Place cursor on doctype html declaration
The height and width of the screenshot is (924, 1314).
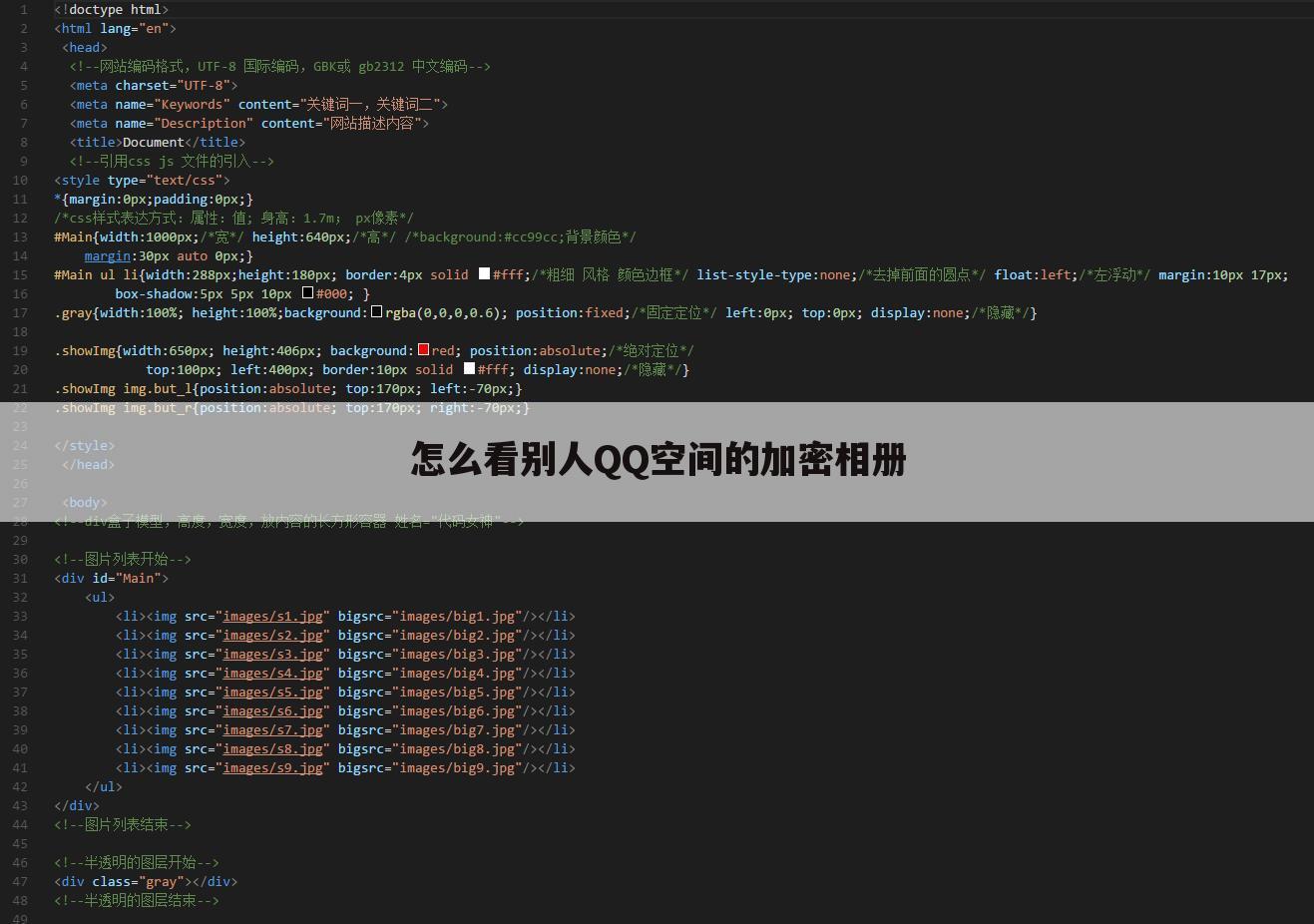(112, 9)
